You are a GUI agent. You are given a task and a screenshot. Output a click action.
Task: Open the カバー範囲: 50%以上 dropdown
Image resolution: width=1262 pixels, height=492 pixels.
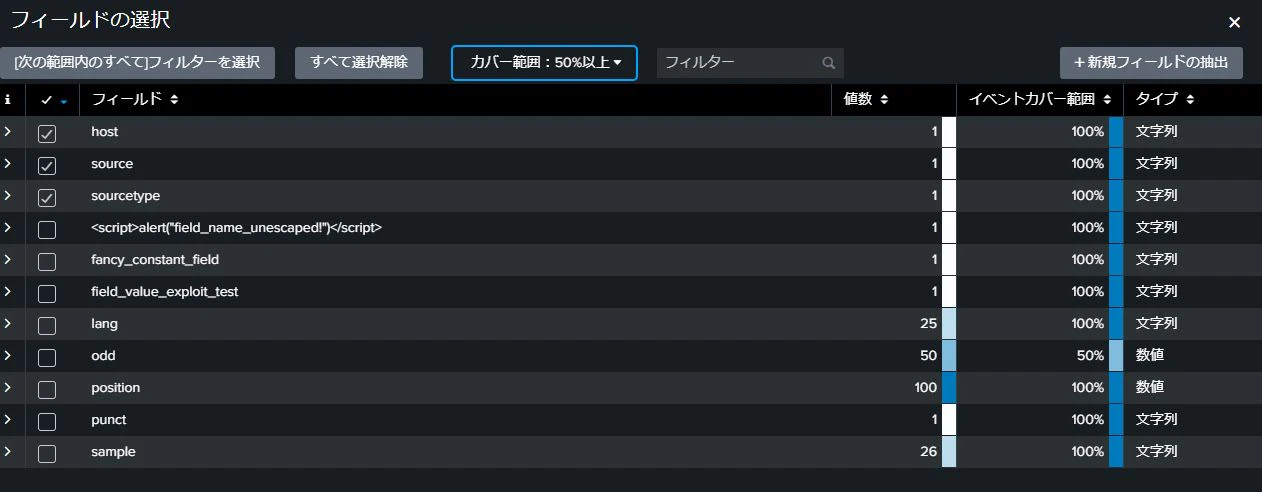click(544, 63)
